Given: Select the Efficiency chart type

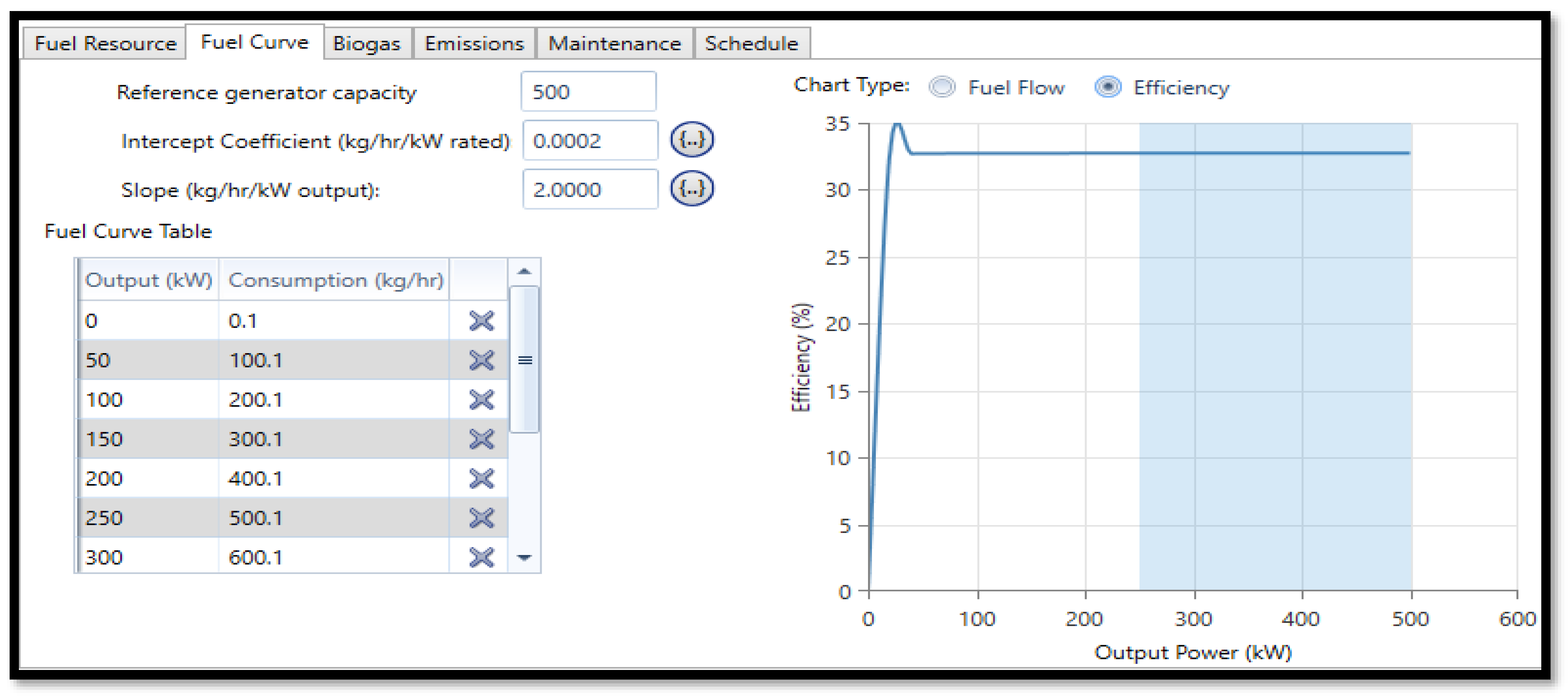Looking at the screenshot, I should click(1108, 88).
